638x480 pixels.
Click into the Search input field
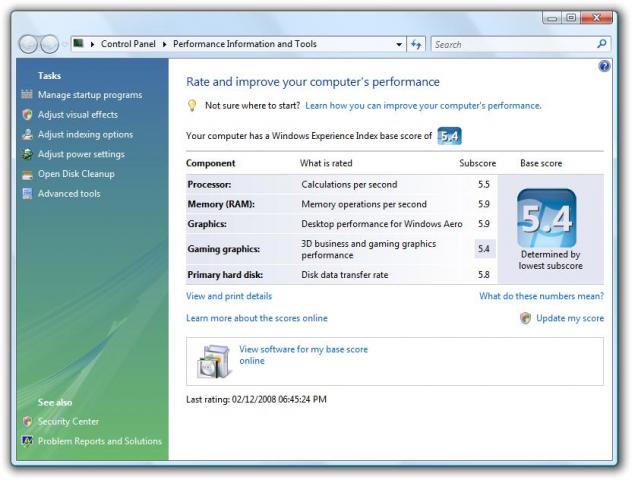coord(513,44)
